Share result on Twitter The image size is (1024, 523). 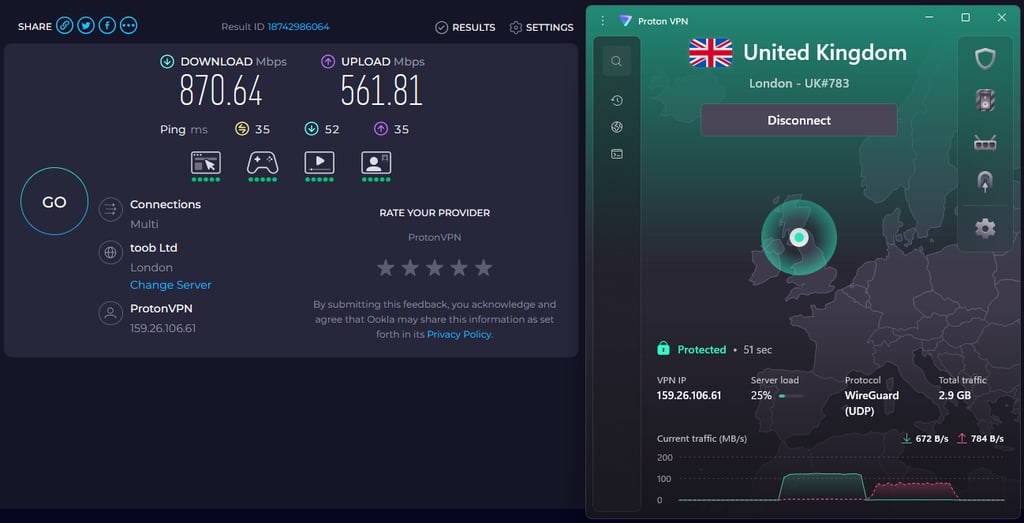click(86, 26)
